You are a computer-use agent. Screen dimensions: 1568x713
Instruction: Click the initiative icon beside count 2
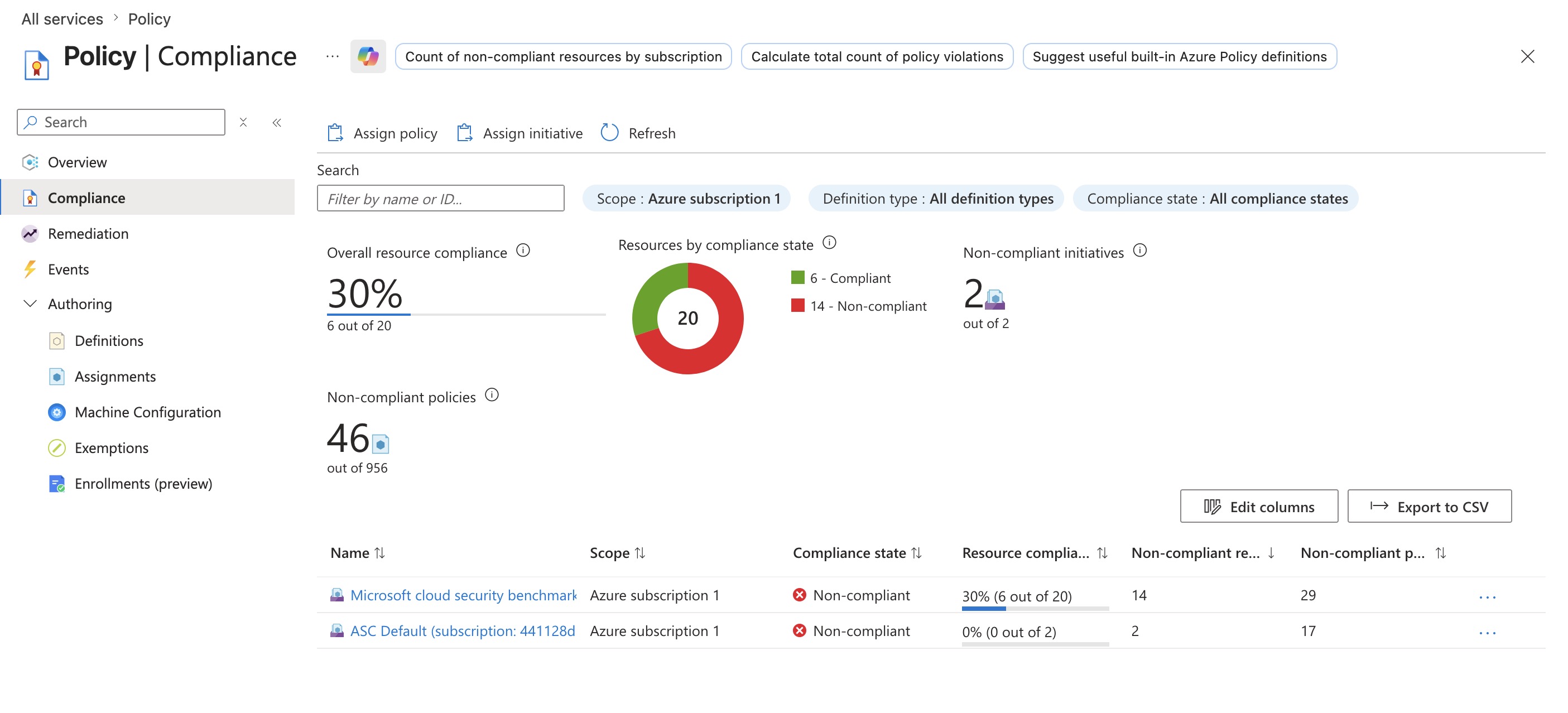pyautogui.click(x=995, y=299)
